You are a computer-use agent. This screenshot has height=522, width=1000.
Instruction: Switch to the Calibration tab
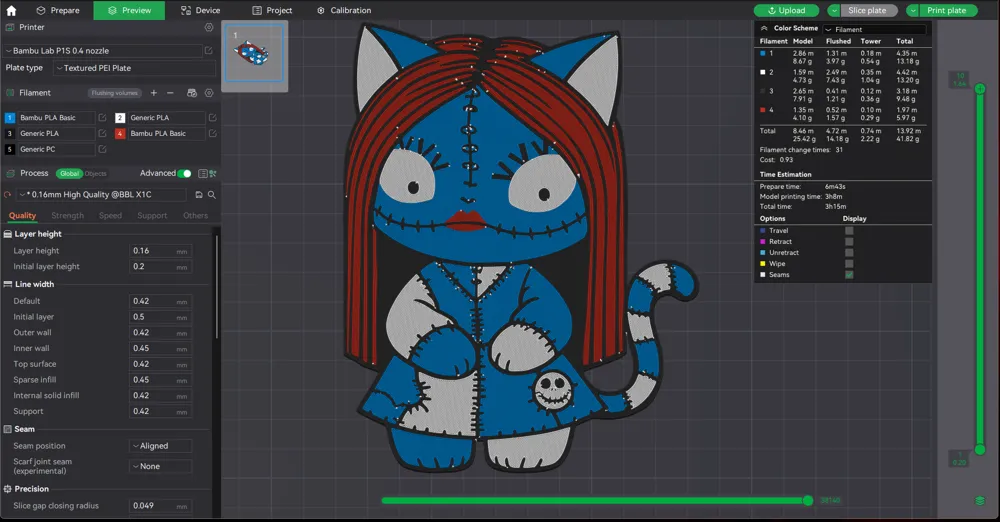(344, 10)
